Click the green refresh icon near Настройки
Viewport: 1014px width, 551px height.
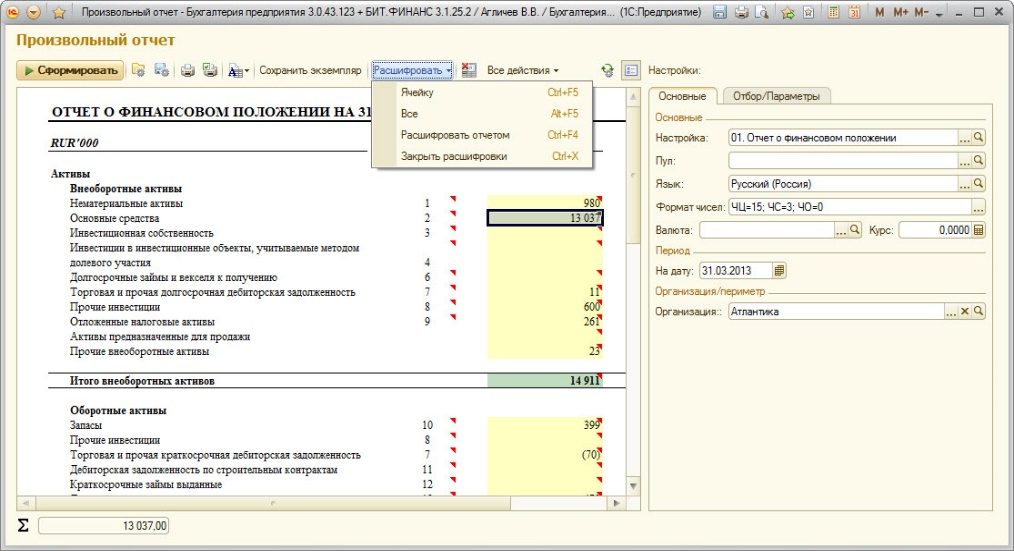click(x=607, y=71)
